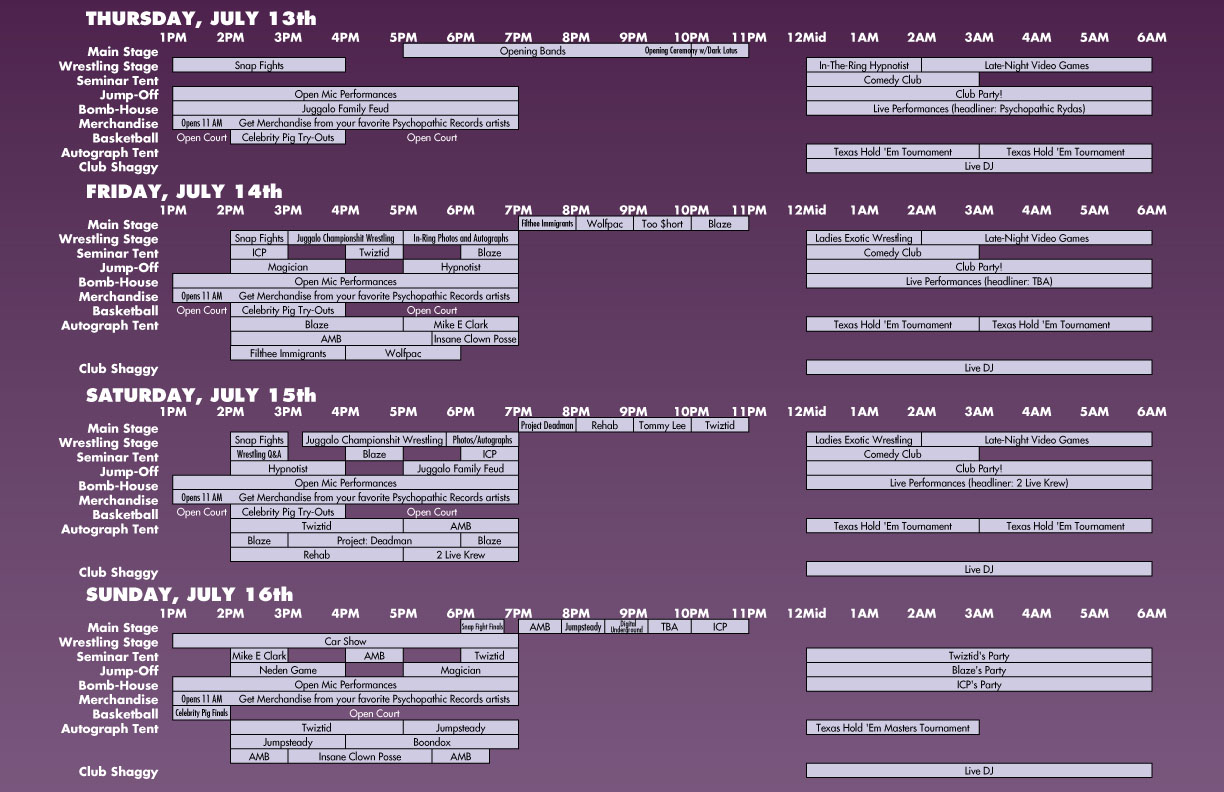1224x792 pixels.
Task: Select the 'In-The-Ring Hypnotist' block
Action: (x=864, y=65)
